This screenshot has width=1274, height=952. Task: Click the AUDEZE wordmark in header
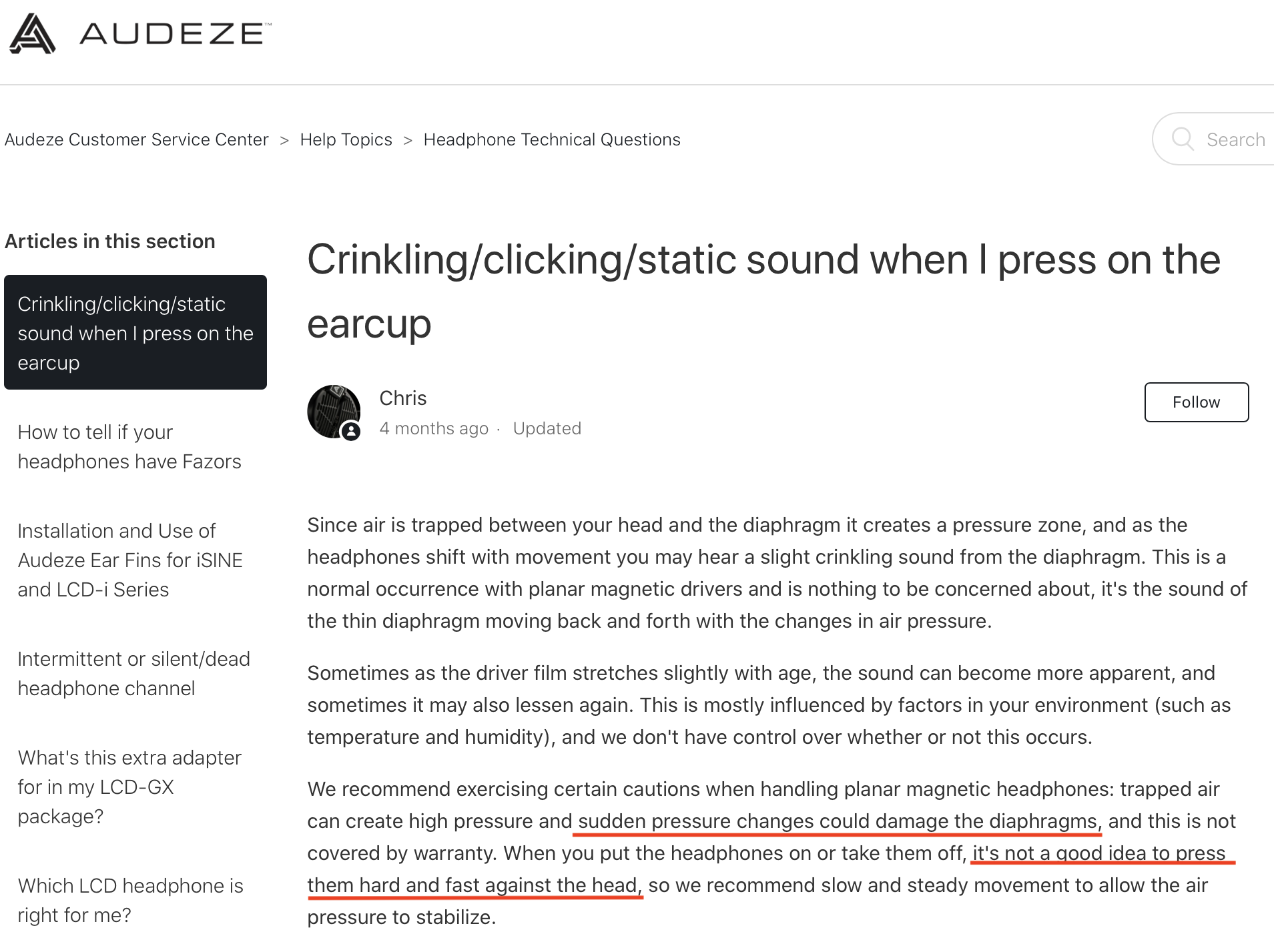pos(176,33)
